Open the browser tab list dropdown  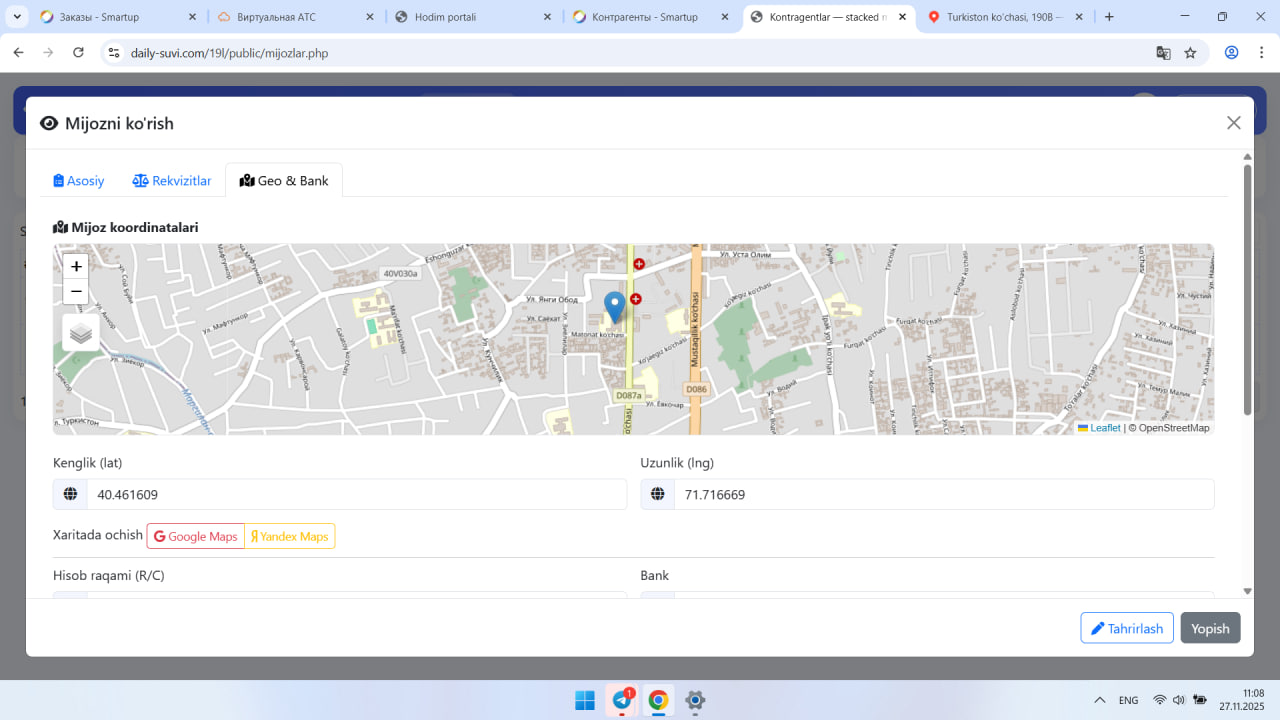pos(18,17)
